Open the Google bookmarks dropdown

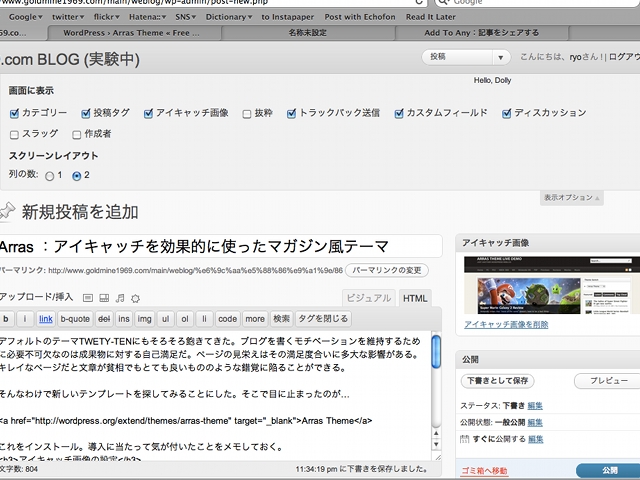coord(25,17)
